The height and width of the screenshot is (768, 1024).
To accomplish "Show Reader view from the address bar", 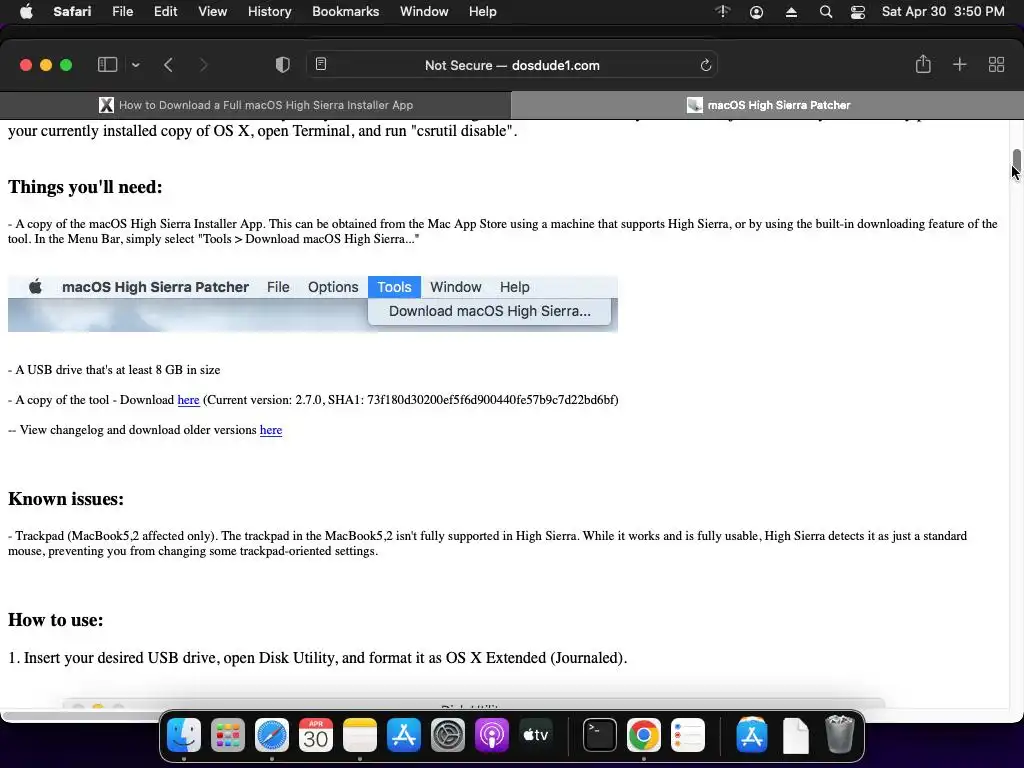I will (x=321, y=64).
